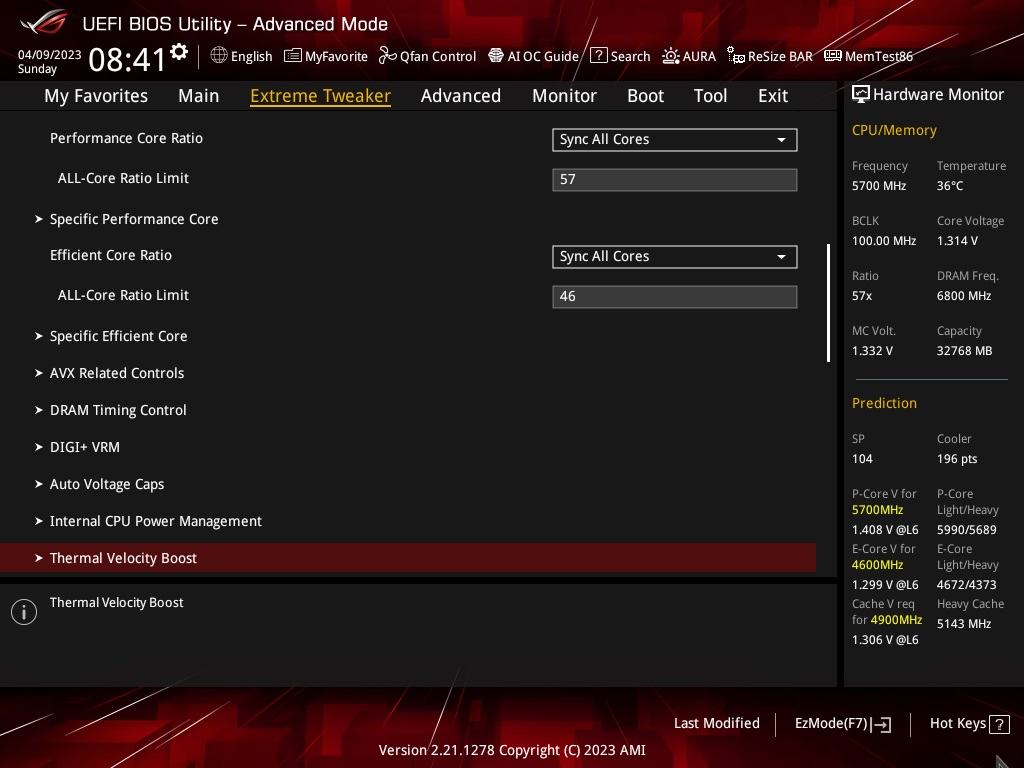Click 32768 MB capacity value
The height and width of the screenshot is (768, 1024).
click(x=965, y=351)
